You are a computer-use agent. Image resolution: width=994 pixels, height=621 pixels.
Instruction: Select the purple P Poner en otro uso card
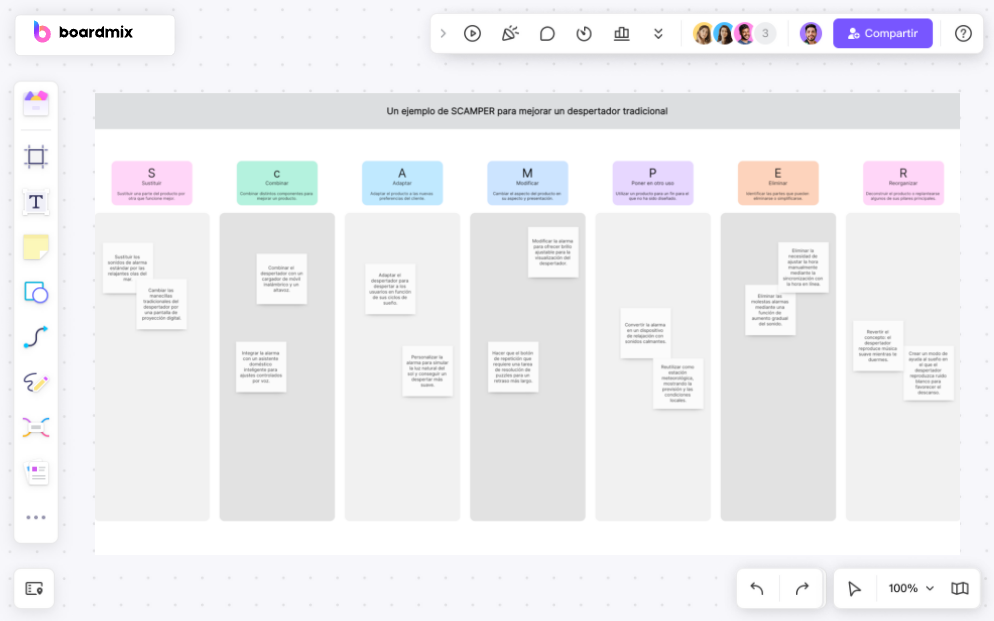pos(653,183)
